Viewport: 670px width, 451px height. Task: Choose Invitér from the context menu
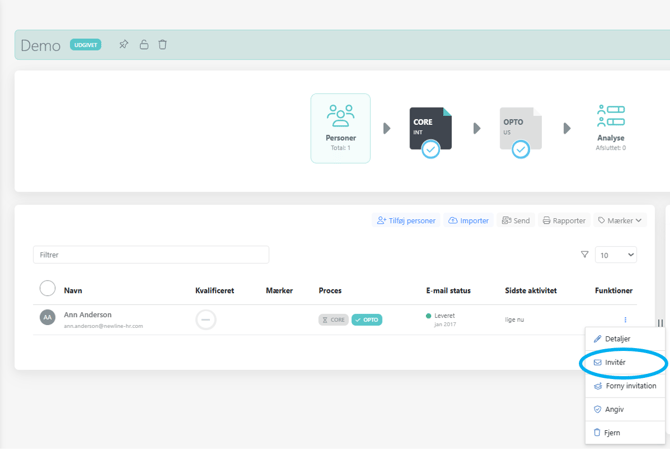(x=615, y=363)
